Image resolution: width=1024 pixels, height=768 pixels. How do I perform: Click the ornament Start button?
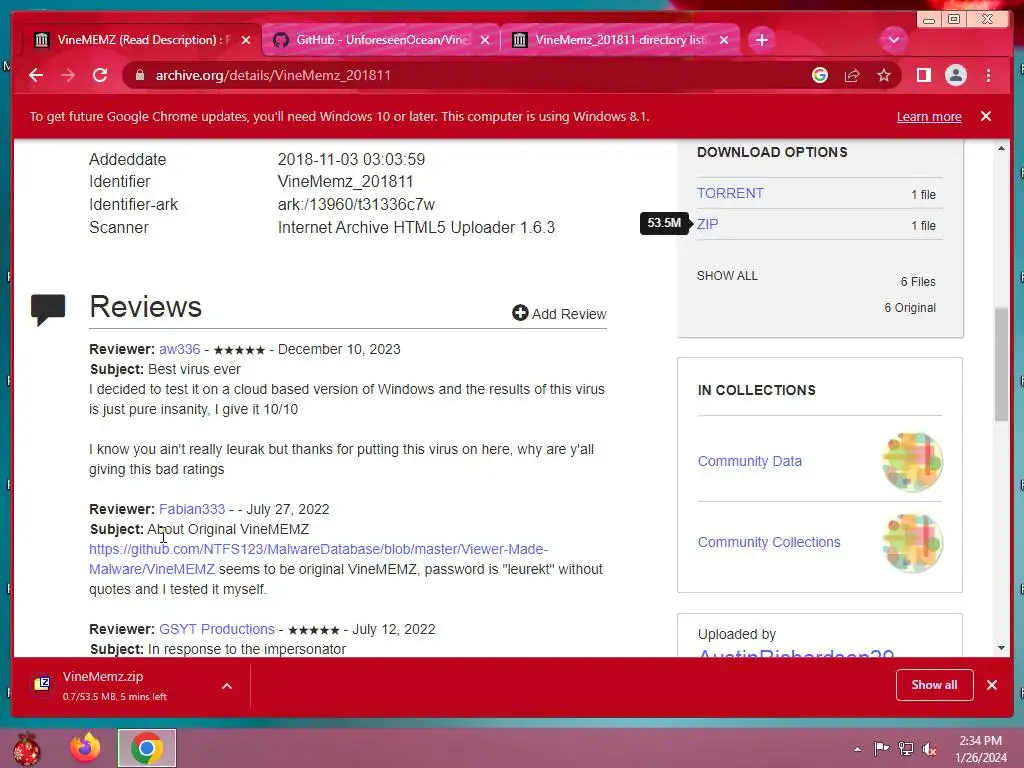pyautogui.click(x=27, y=748)
